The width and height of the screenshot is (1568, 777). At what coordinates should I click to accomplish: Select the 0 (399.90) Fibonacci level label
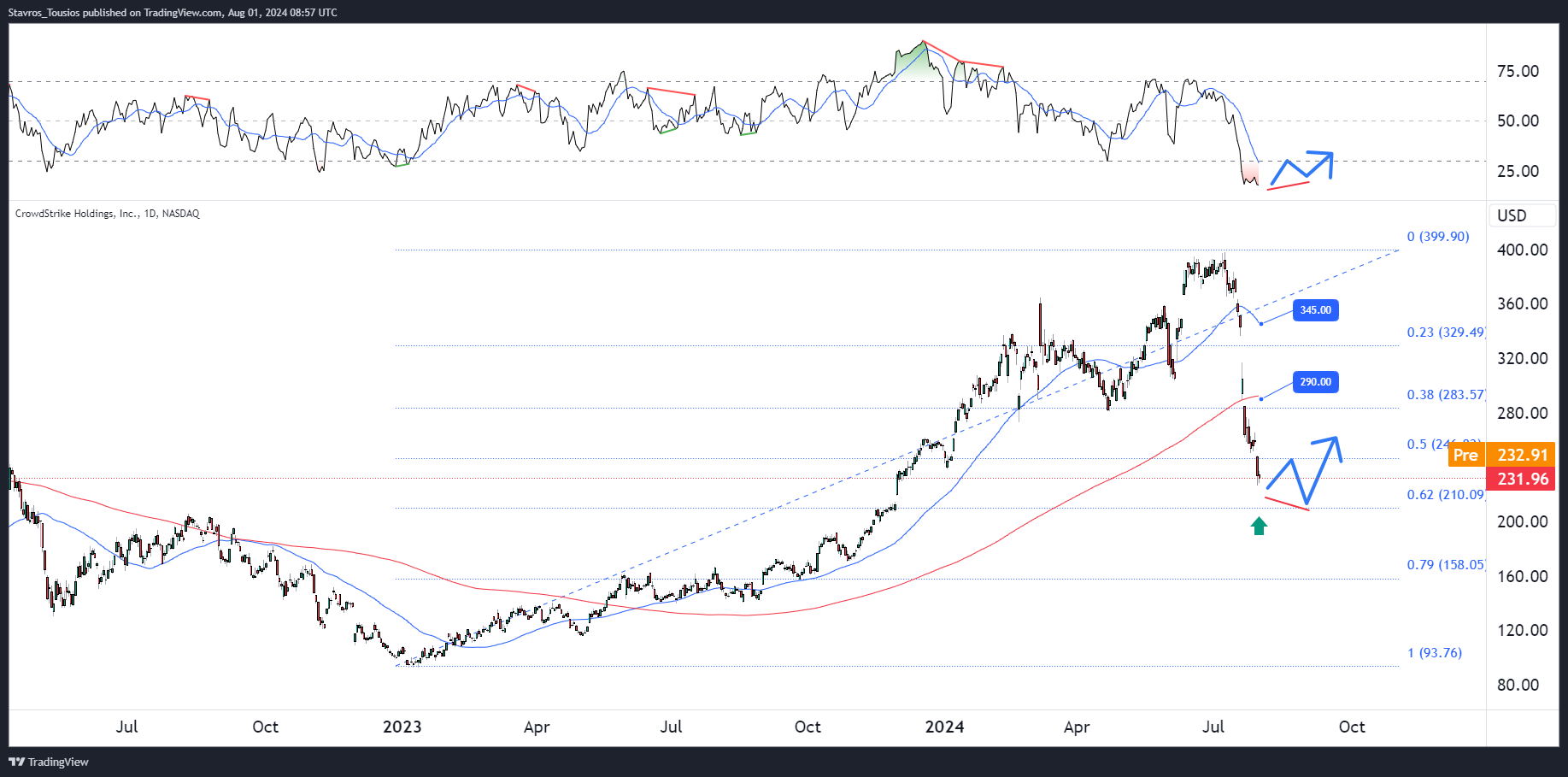pyautogui.click(x=1438, y=237)
